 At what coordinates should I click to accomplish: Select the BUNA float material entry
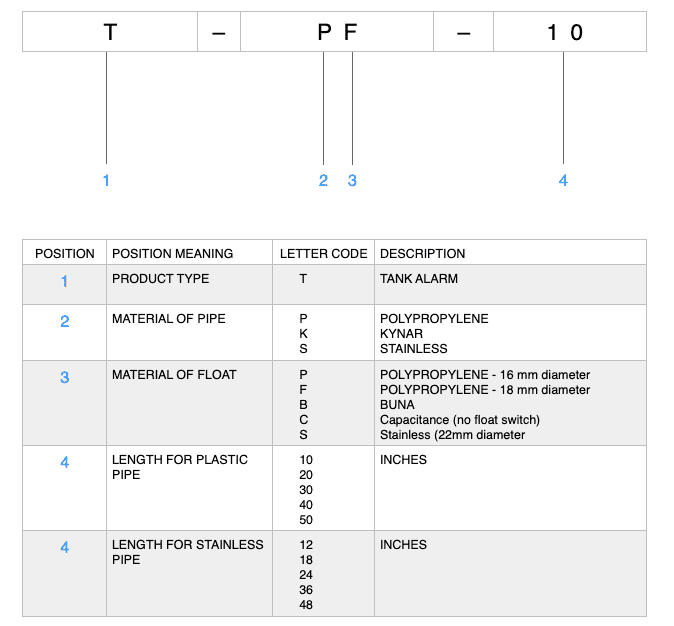[x=397, y=405]
